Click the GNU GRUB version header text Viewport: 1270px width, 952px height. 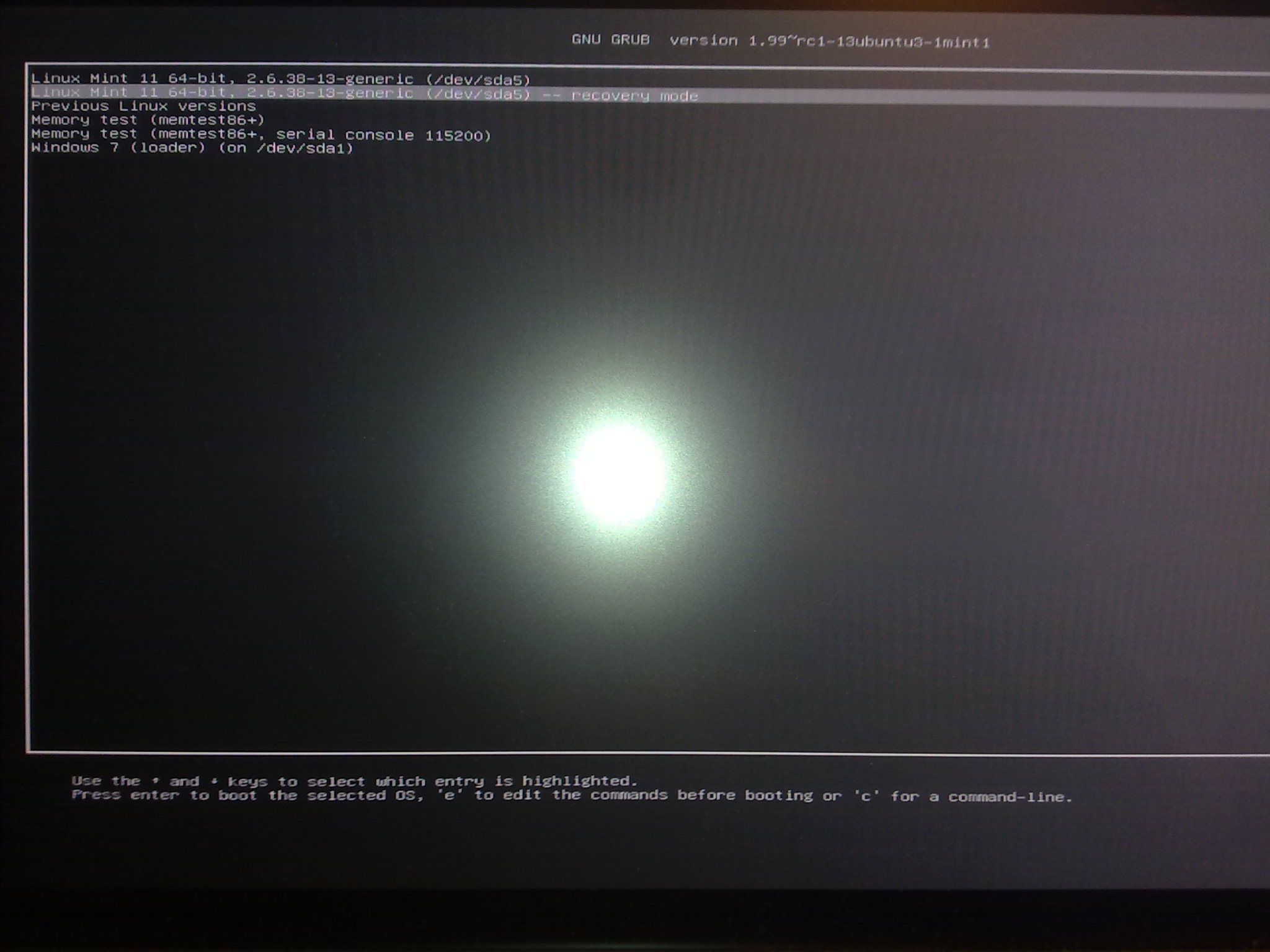tap(781, 41)
